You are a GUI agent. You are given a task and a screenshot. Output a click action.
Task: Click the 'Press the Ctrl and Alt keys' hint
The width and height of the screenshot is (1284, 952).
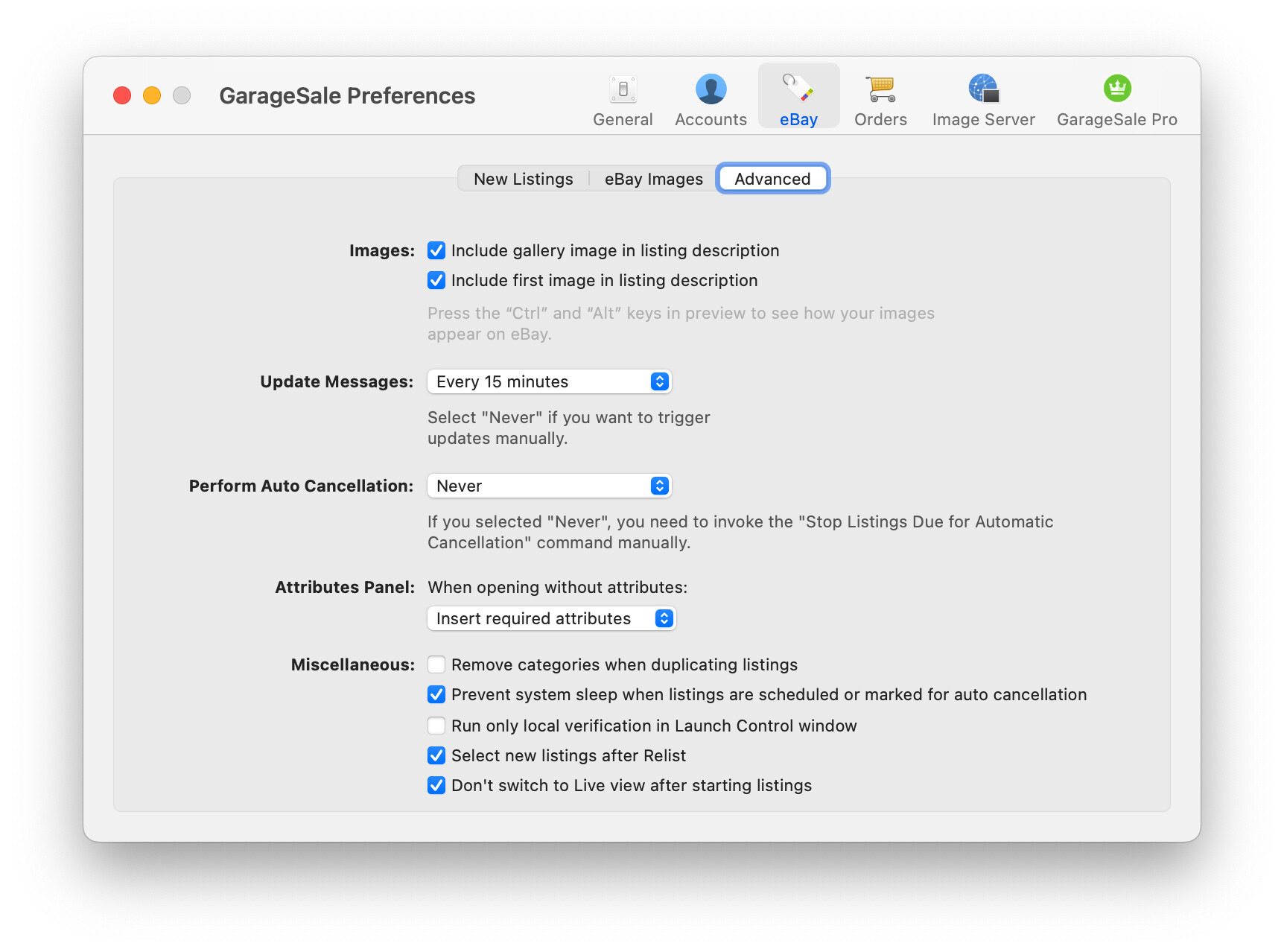coord(681,324)
